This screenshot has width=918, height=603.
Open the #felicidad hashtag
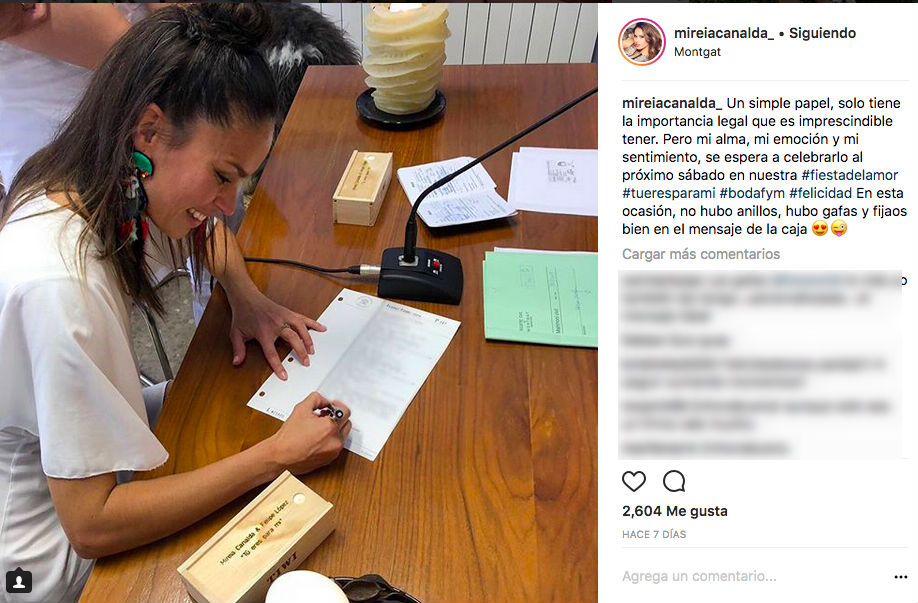coord(820,193)
